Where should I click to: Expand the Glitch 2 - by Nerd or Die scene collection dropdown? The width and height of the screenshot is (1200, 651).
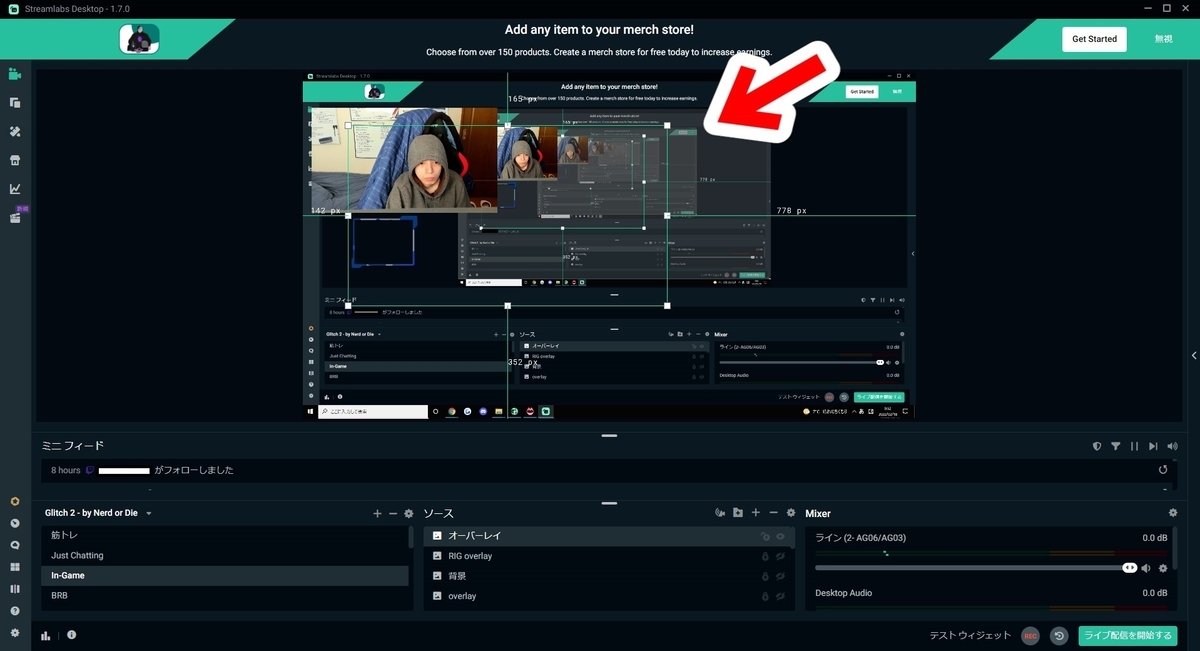[149, 513]
